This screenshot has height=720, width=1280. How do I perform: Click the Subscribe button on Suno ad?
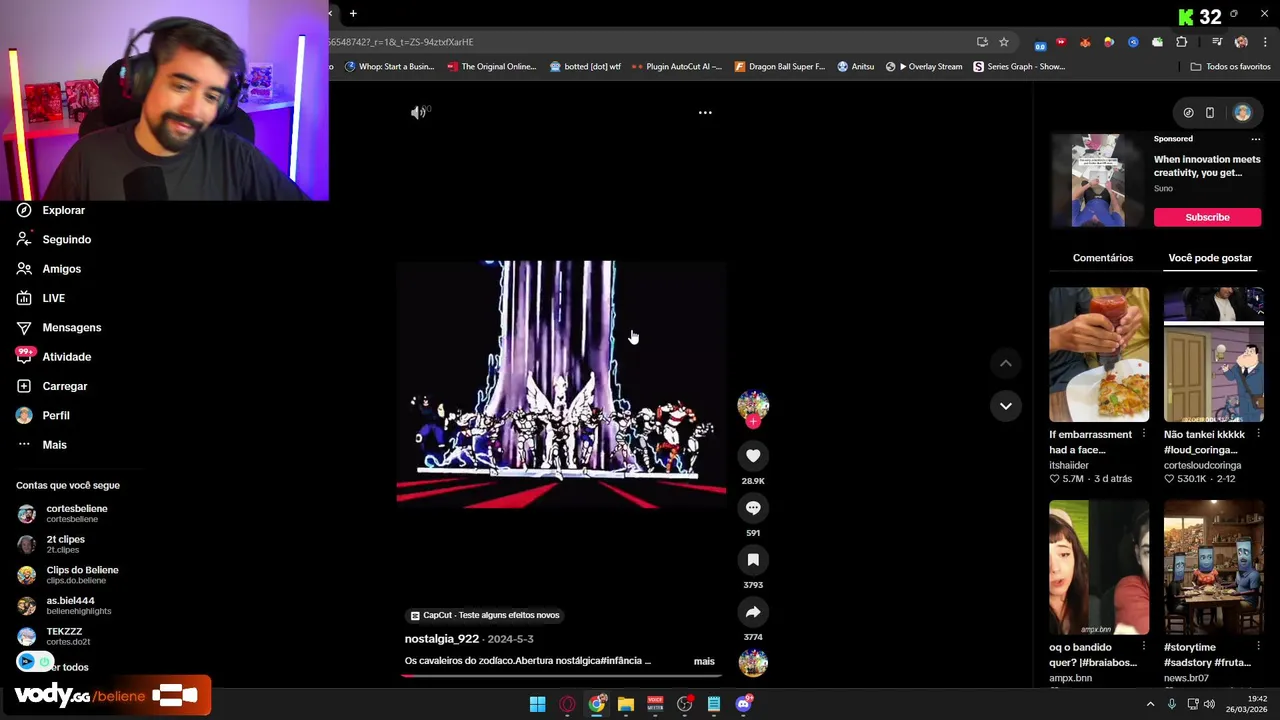pyautogui.click(x=1207, y=217)
